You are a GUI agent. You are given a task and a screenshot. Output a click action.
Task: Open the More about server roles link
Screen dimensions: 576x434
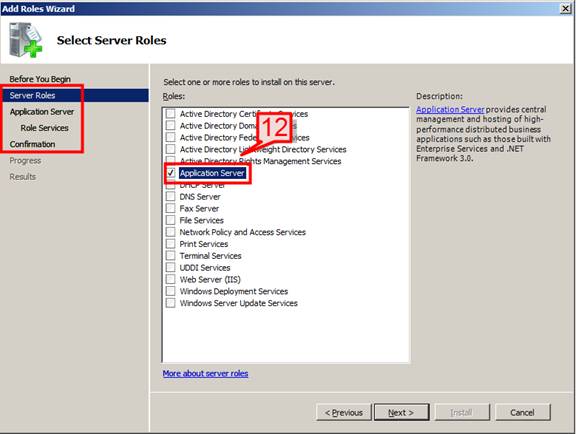(205, 373)
